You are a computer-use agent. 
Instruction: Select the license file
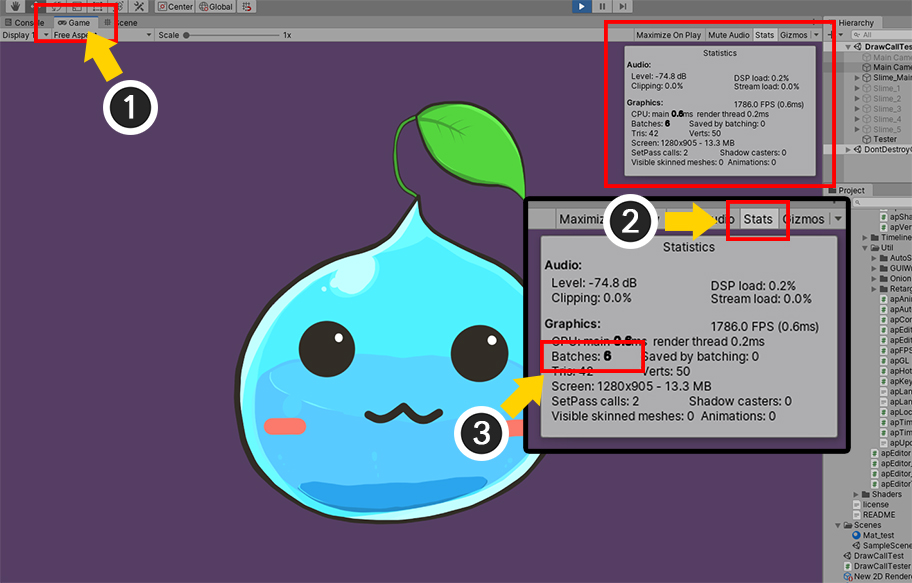point(871,504)
